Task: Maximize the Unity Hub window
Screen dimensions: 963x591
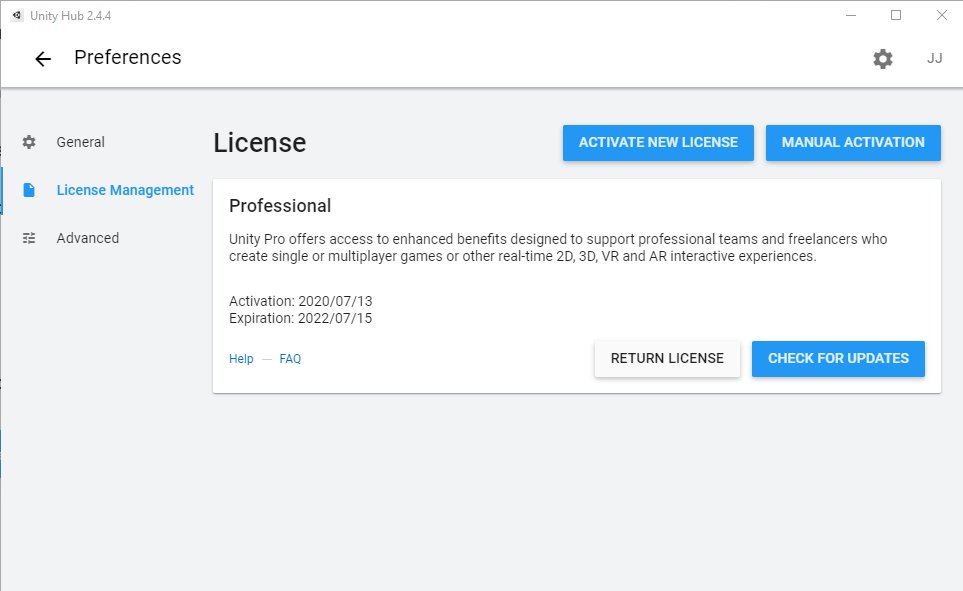Action: point(896,15)
